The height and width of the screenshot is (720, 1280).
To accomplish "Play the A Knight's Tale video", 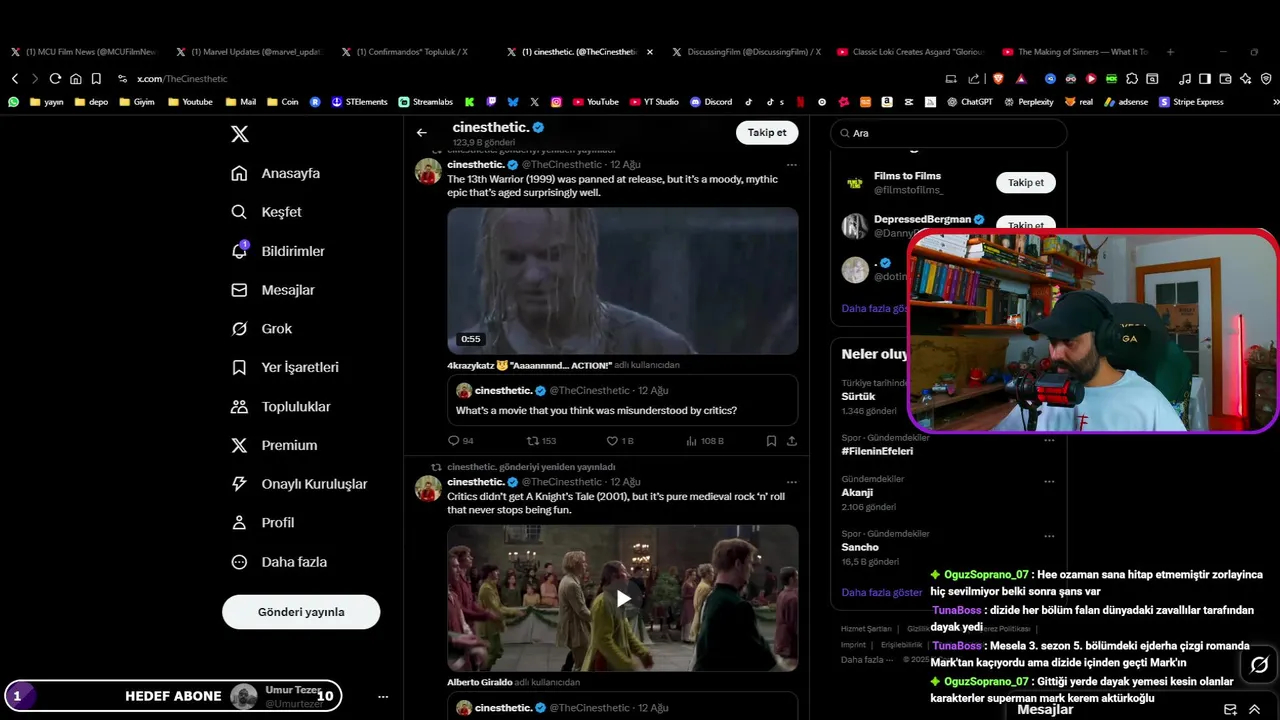I will click(623, 598).
